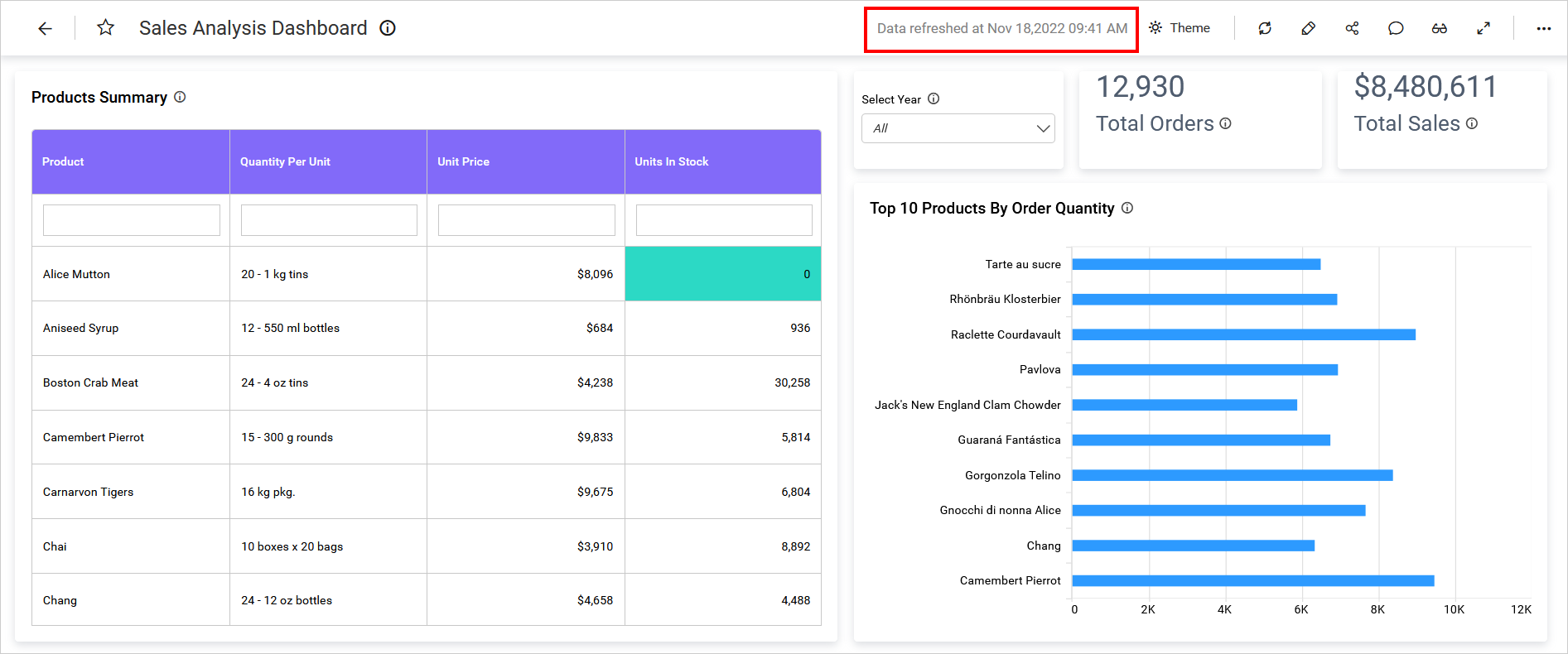Open the three-dot more options menu

[1543, 28]
